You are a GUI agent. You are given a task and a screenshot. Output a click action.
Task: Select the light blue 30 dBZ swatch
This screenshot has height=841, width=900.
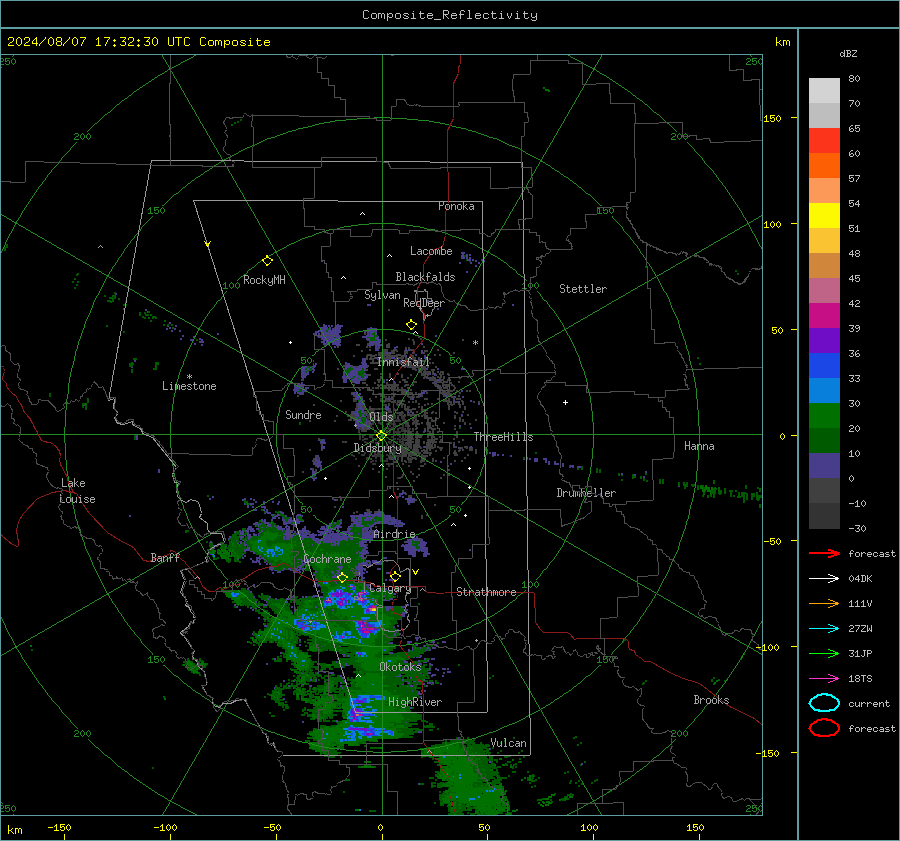824,390
